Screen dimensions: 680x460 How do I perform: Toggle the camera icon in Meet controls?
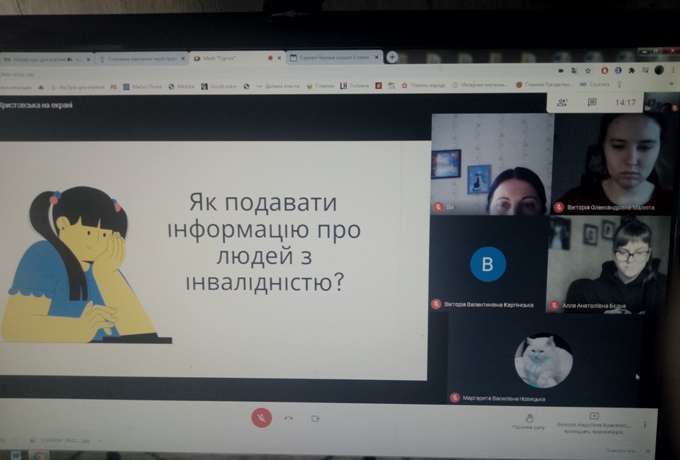pos(315,418)
